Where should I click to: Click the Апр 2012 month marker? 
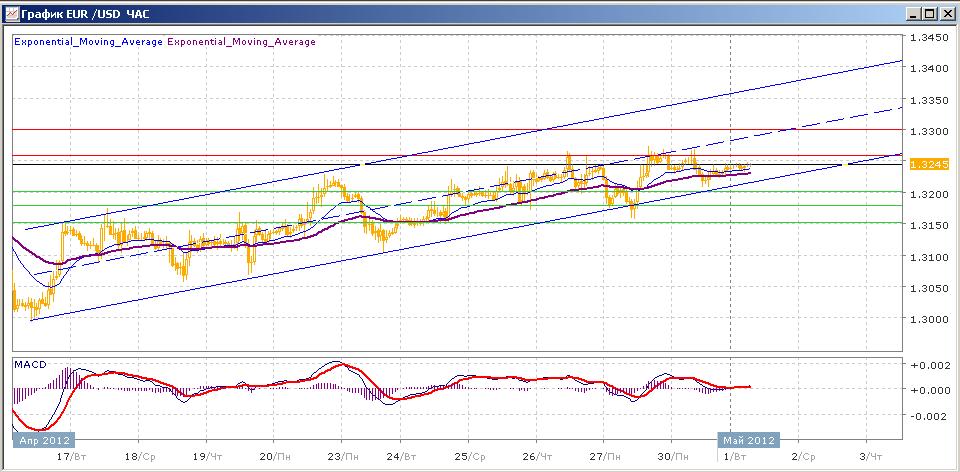(x=40, y=440)
